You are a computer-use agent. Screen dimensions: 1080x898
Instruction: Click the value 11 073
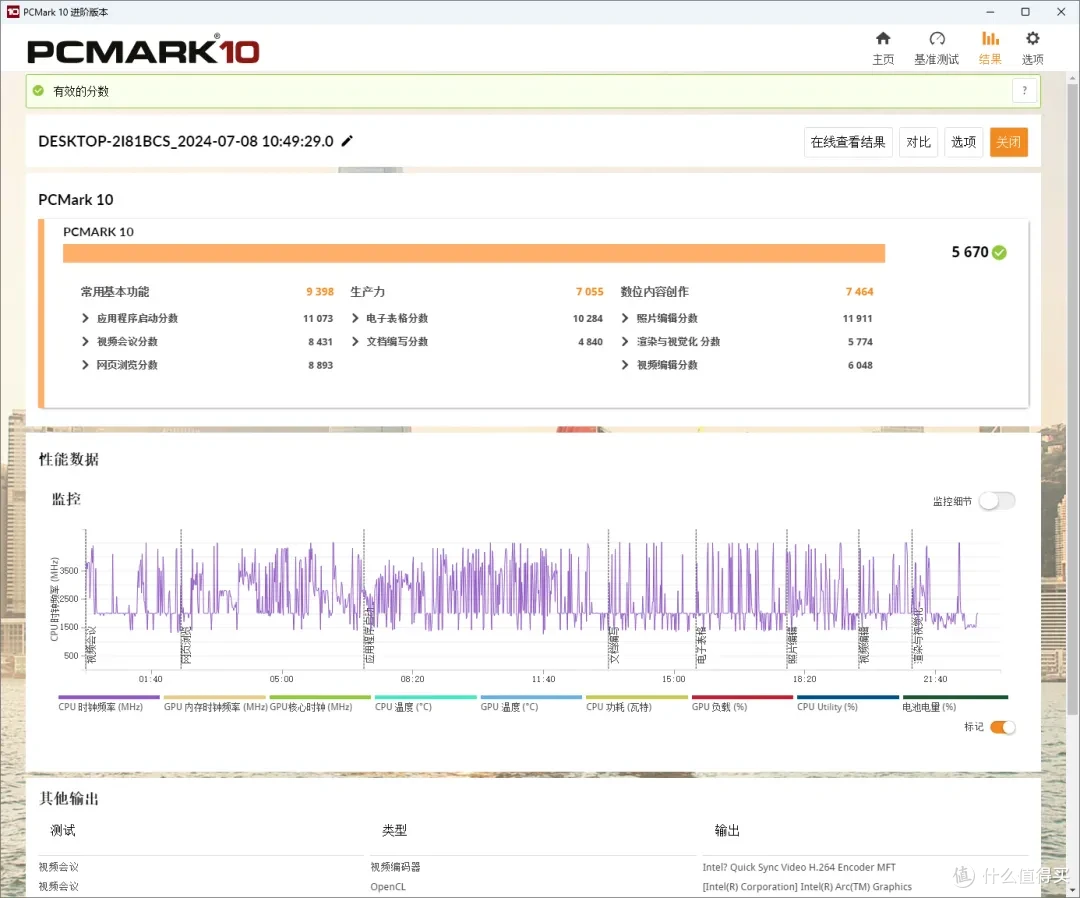click(318, 318)
